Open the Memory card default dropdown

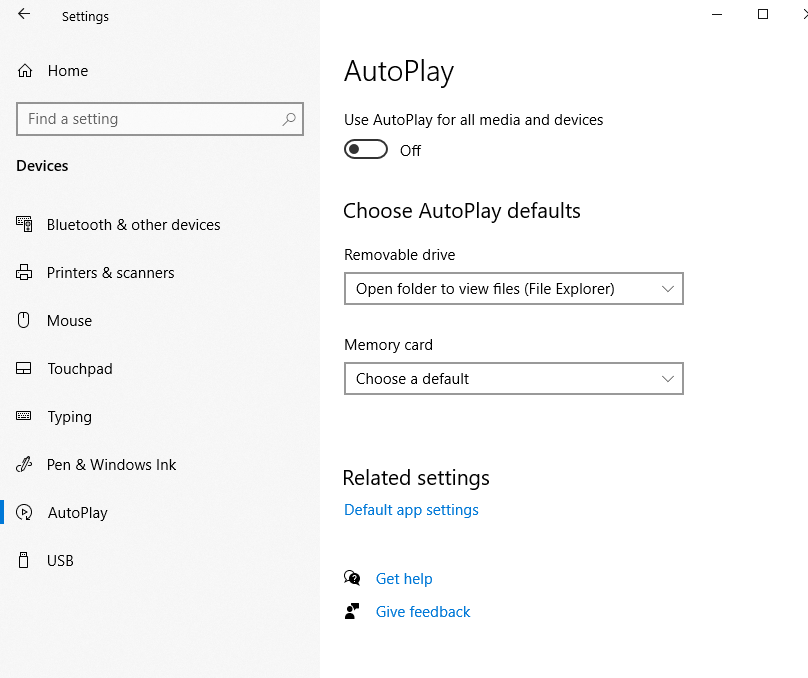click(514, 379)
